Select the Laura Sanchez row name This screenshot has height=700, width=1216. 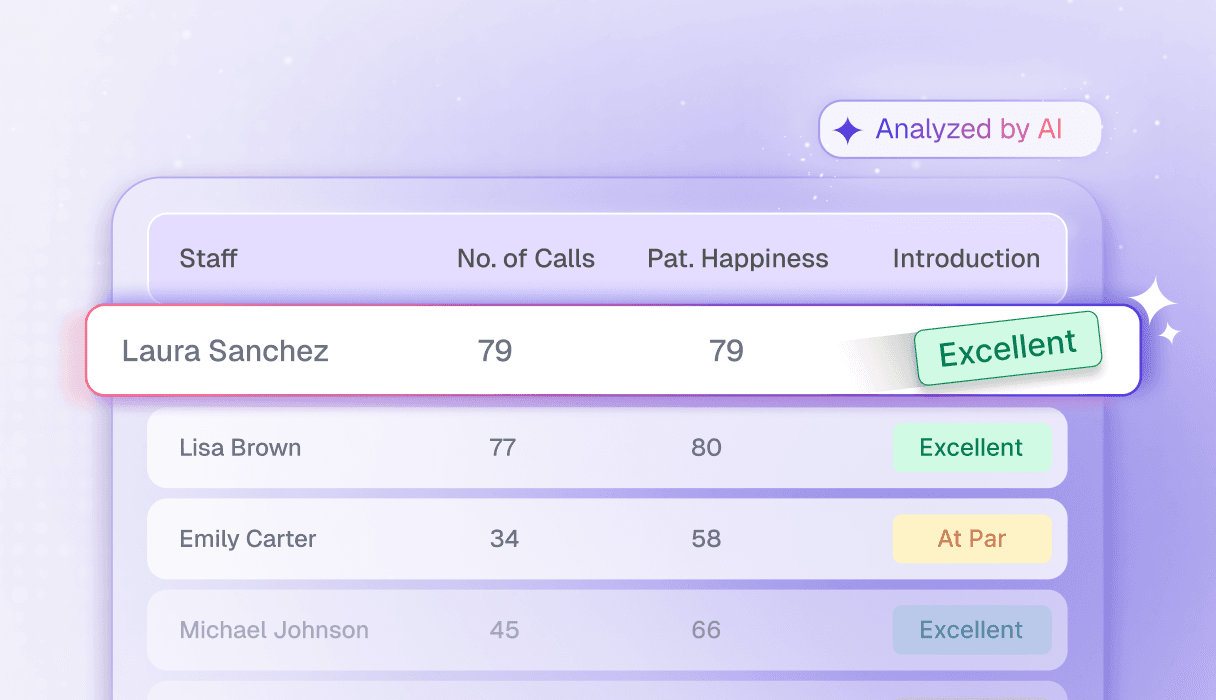[225, 351]
